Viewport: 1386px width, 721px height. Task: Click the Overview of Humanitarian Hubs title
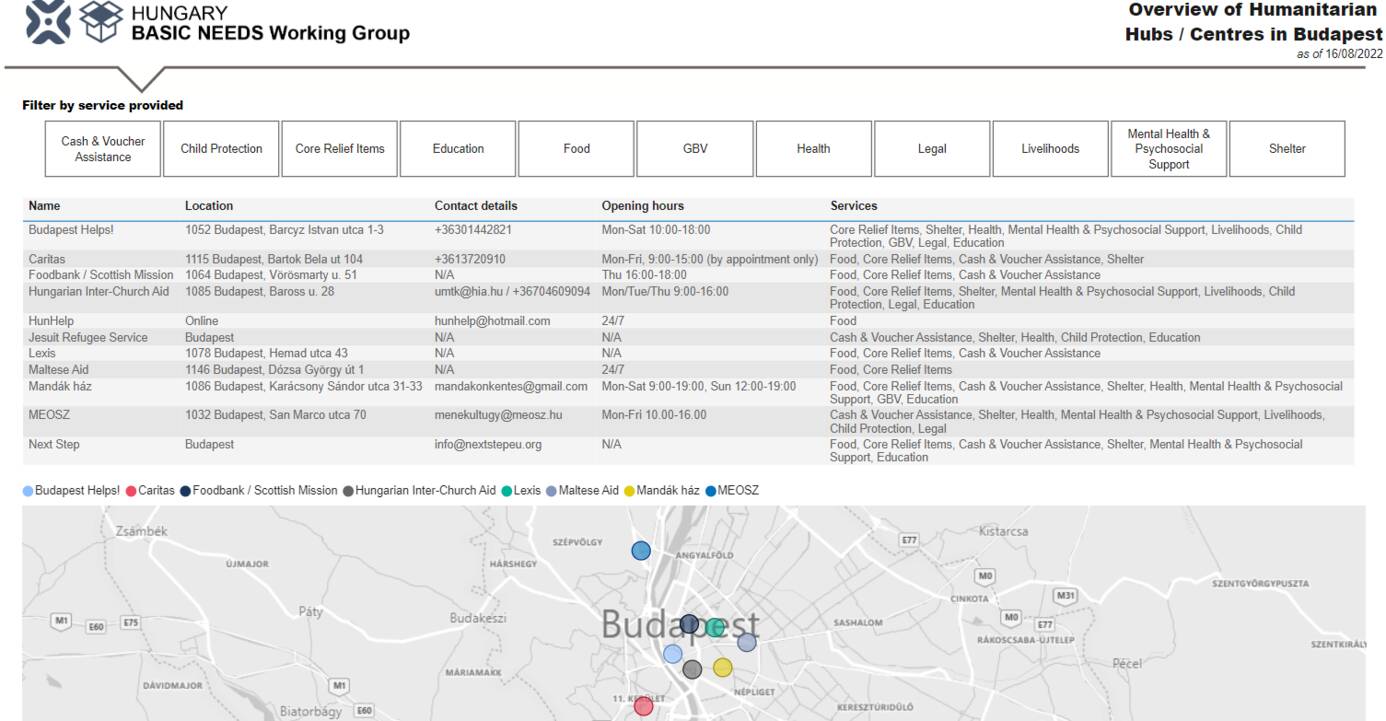(1254, 22)
